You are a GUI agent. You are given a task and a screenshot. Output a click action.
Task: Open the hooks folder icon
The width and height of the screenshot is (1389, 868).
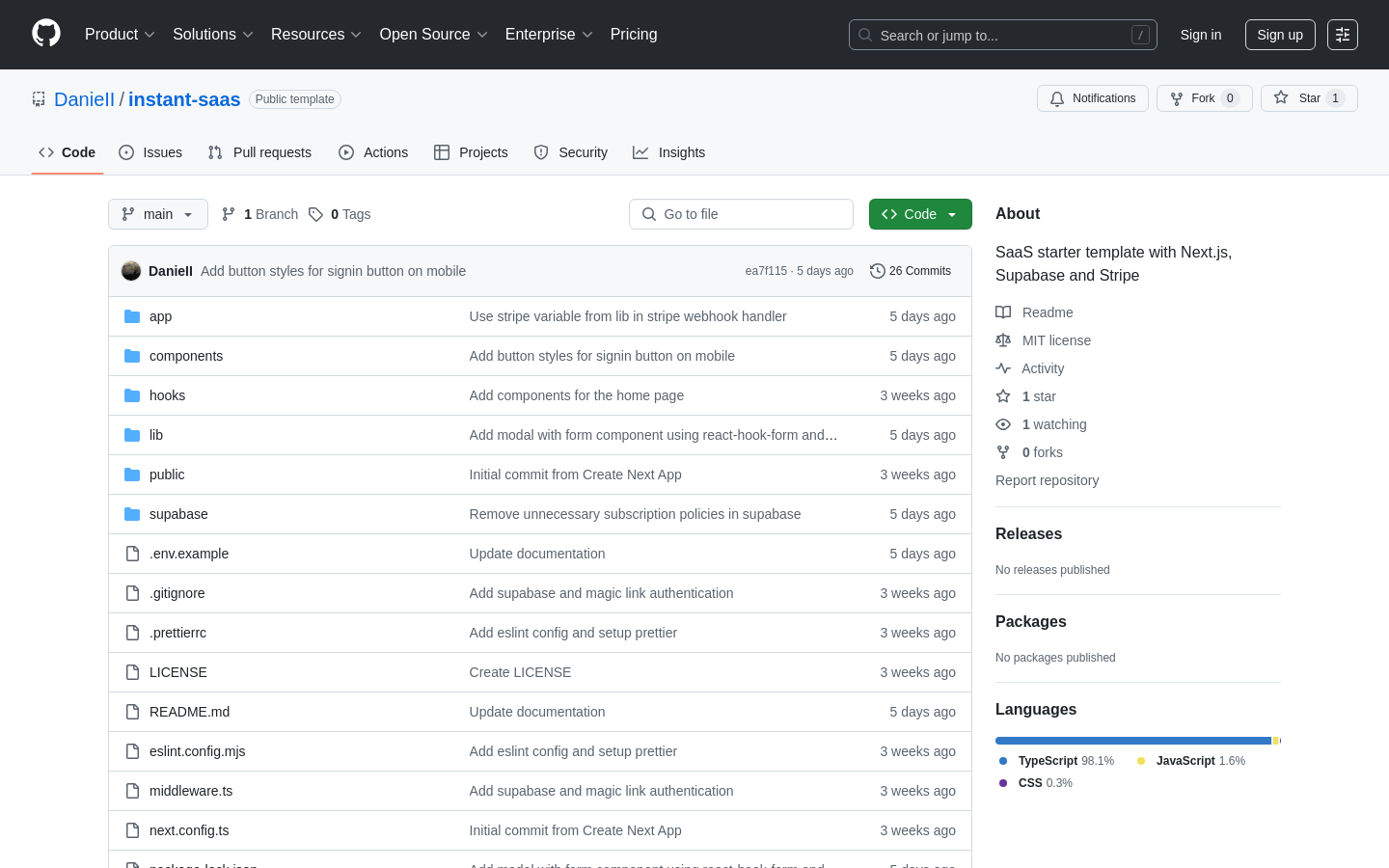pos(132,395)
